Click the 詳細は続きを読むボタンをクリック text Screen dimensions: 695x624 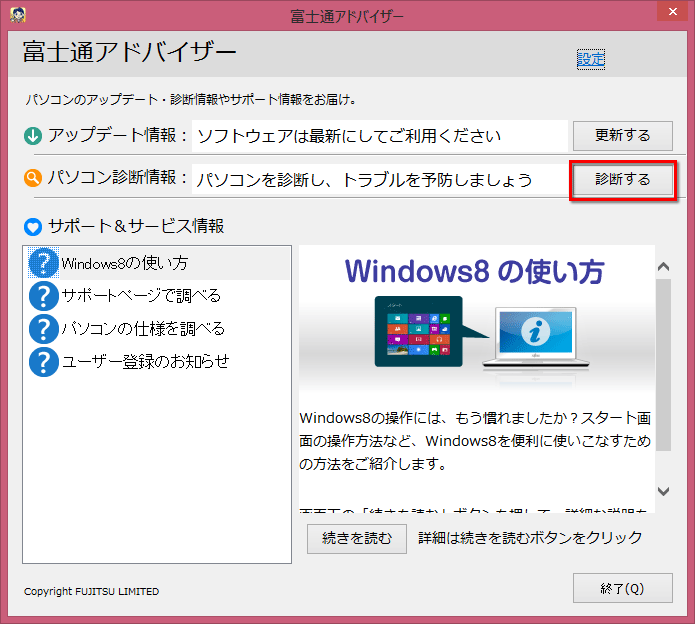530,538
